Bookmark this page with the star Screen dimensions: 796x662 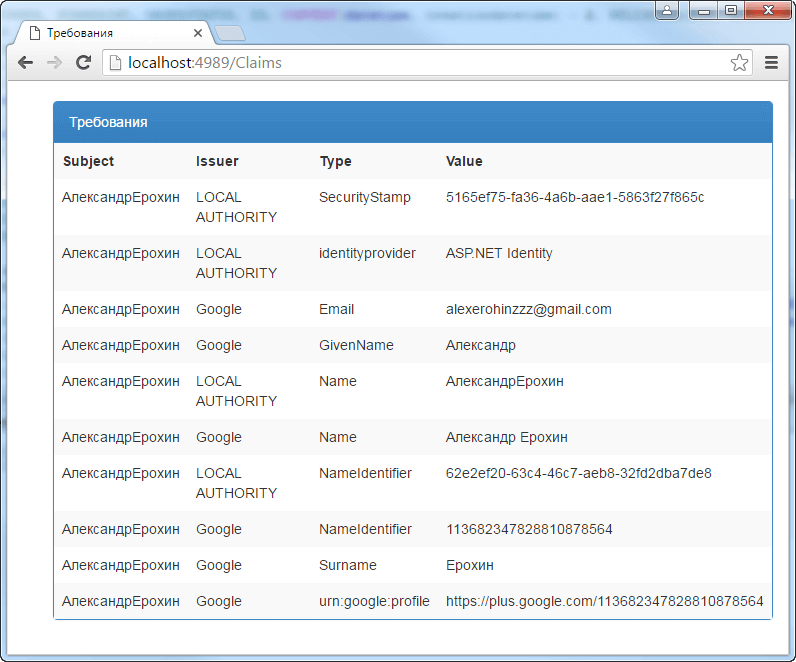pyautogui.click(x=739, y=62)
